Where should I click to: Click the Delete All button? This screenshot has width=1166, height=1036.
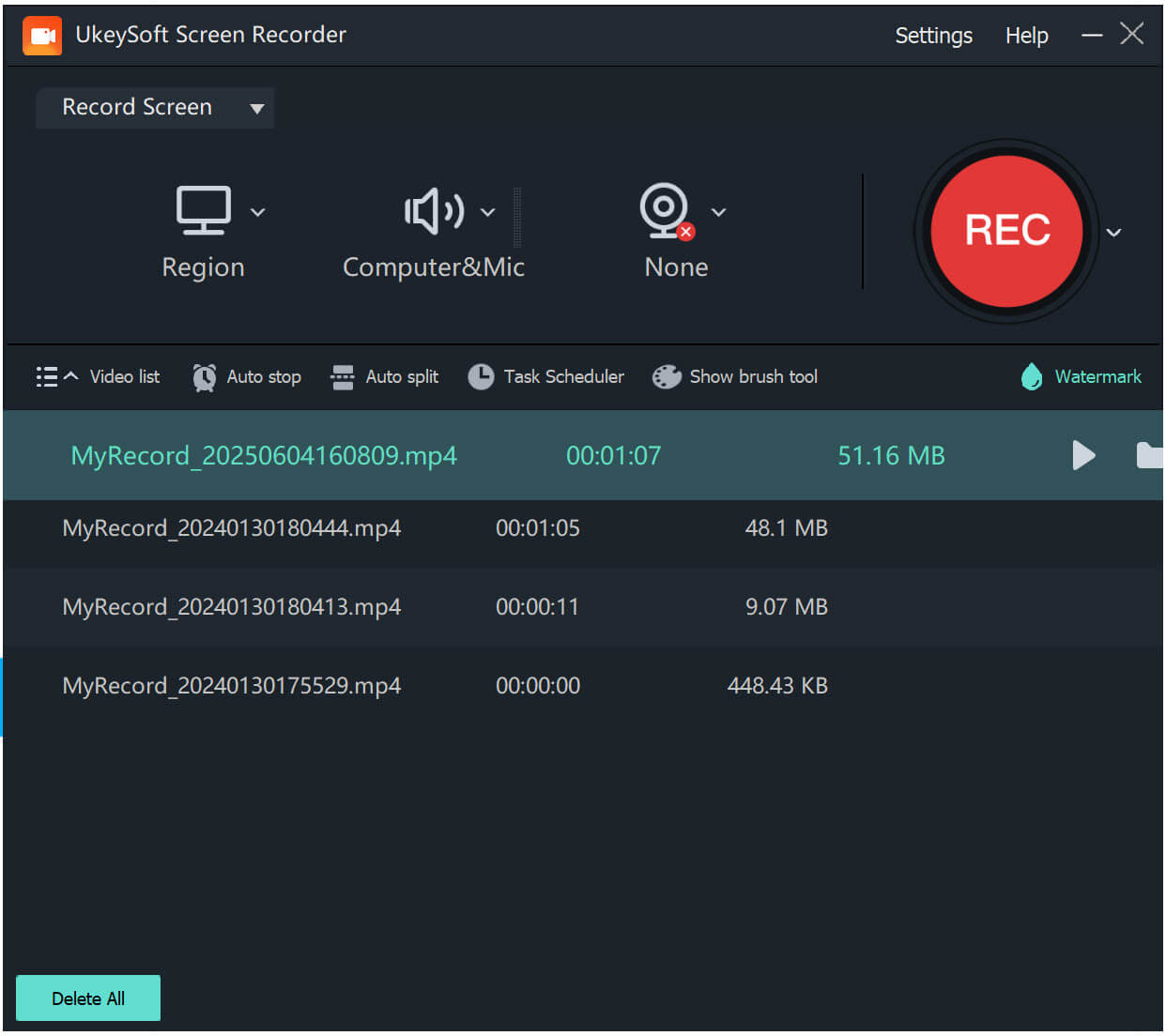(x=88, y=998)
